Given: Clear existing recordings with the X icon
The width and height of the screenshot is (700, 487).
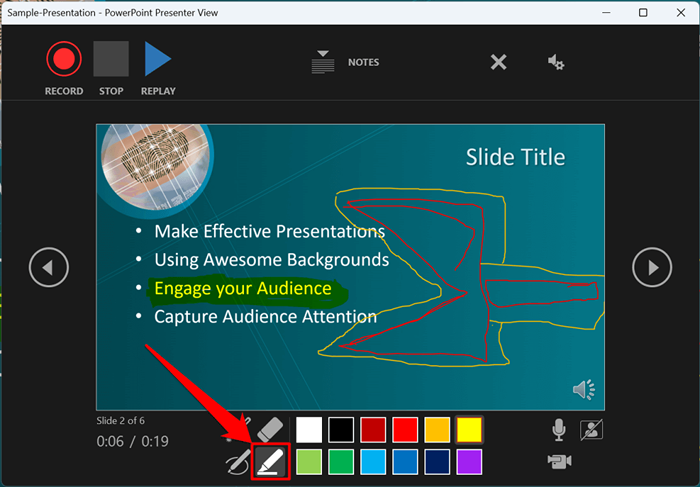Looking at the screenshot, I should [498, 62].
